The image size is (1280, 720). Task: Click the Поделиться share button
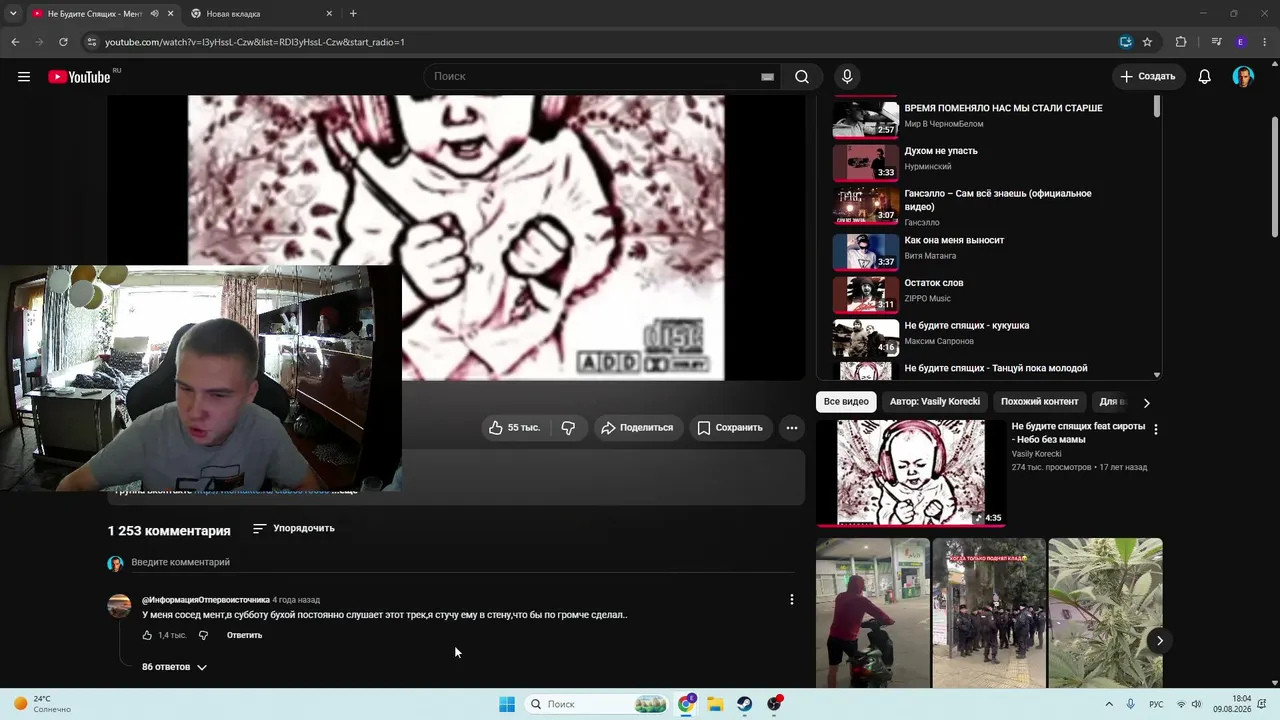tap(637, 428)
